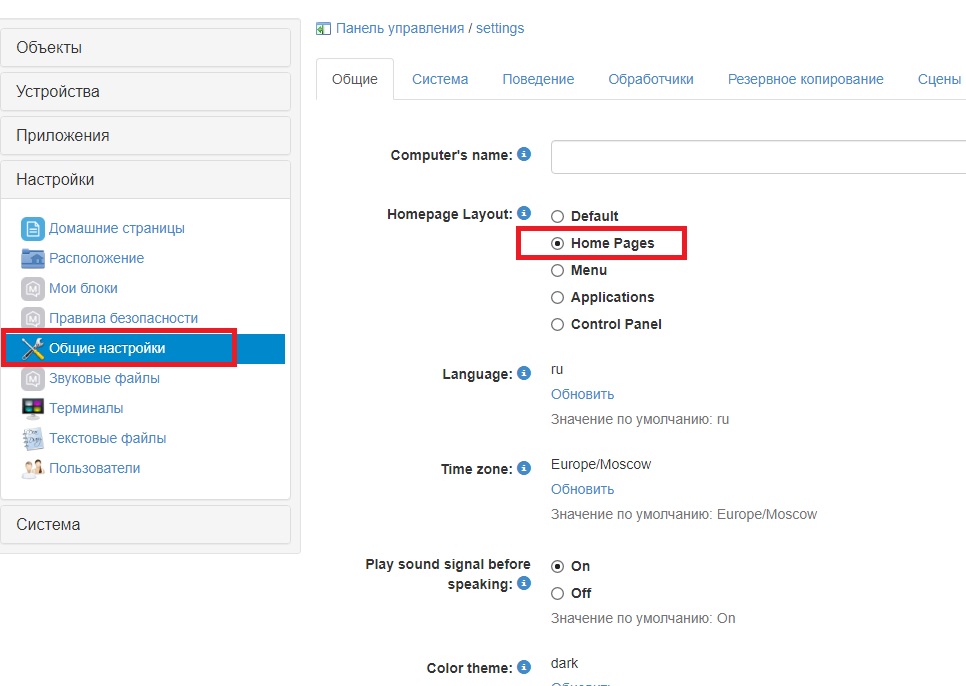Viewport: 966px width, 686px height.
Task: Click Обновить link under Language
Action: tap(582, 394)
